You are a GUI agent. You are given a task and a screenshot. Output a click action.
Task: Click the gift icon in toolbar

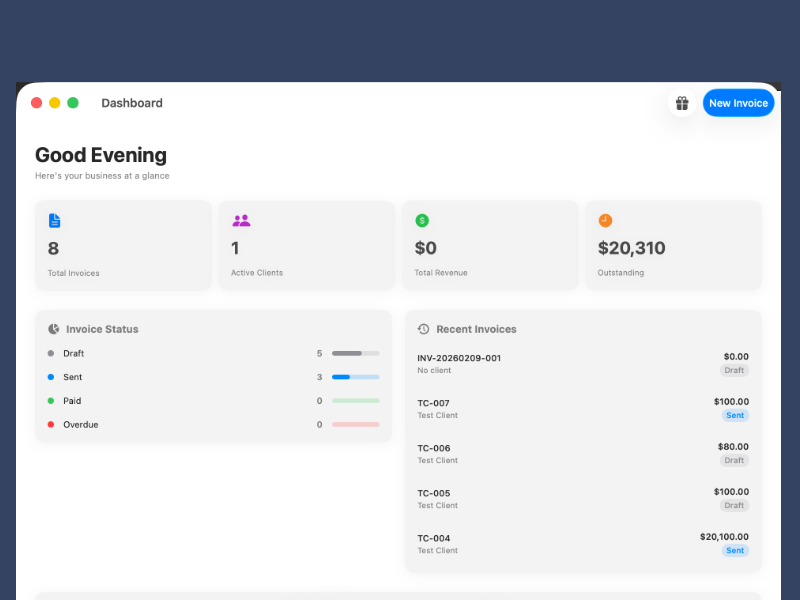click(682, 103)
